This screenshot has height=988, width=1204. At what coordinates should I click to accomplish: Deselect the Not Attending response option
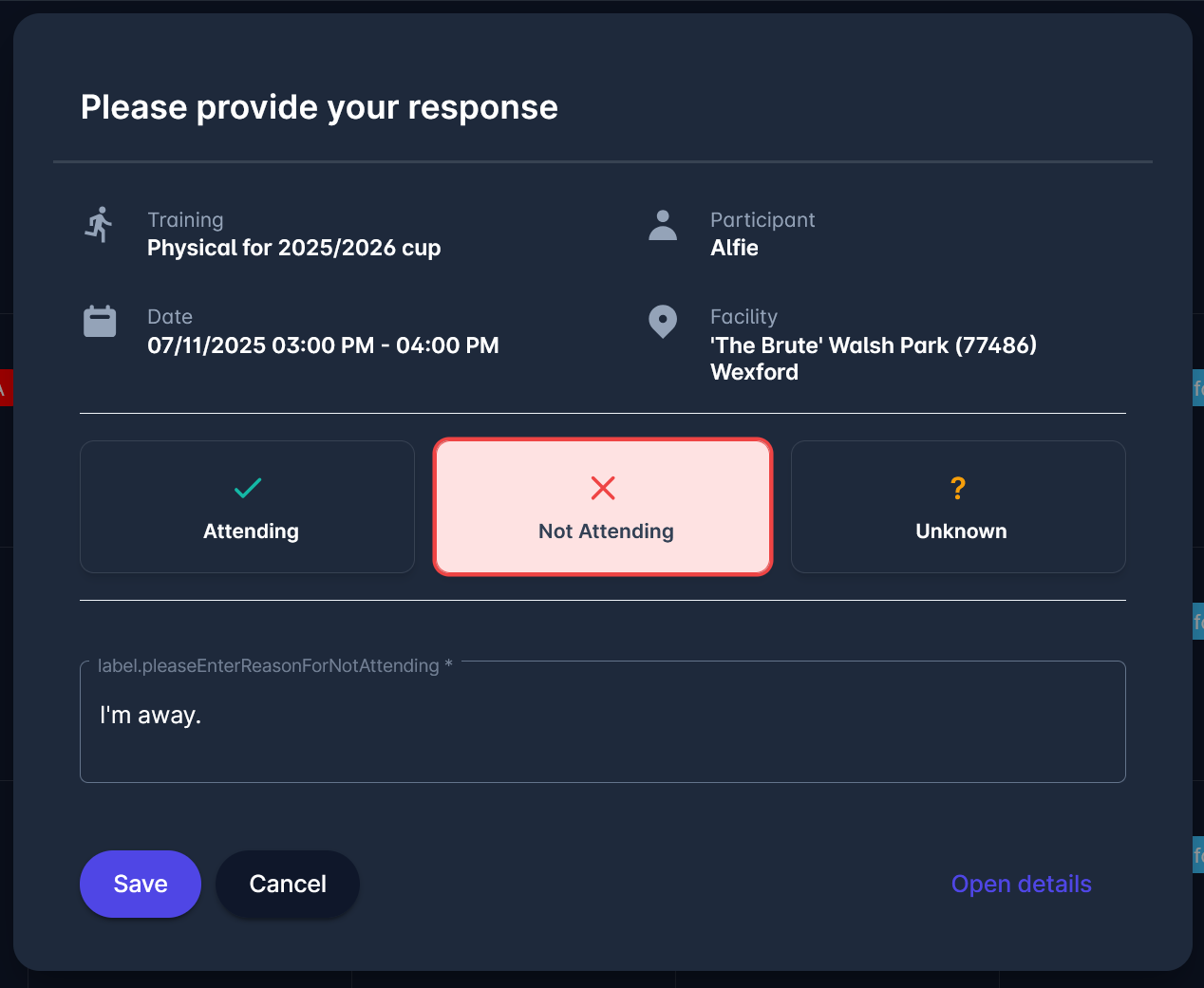pos(603,506)
